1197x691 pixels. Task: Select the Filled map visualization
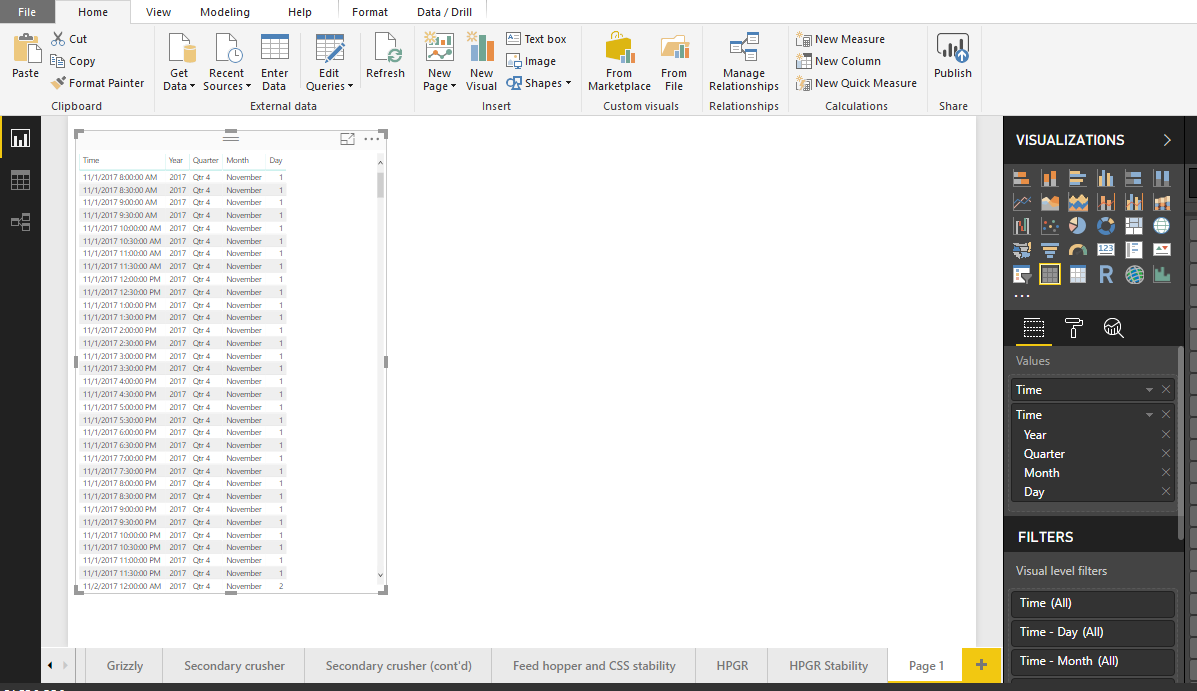coord(1021,250)
